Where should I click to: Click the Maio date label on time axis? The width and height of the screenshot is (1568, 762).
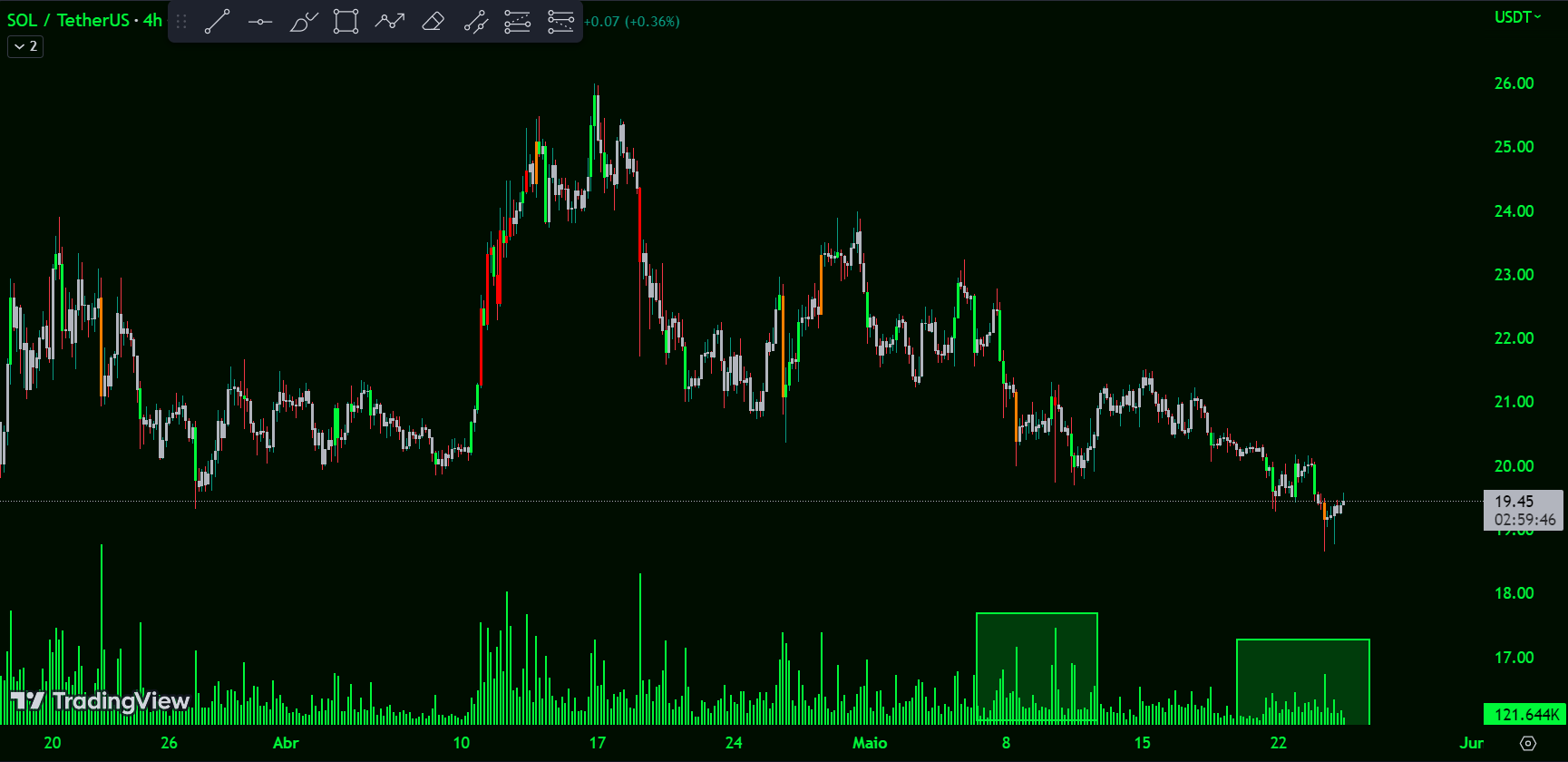tap(870, 743)
